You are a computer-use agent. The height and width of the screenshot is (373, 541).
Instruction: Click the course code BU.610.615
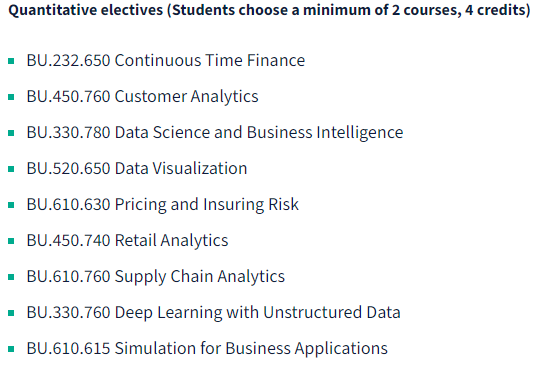(68, 348)
